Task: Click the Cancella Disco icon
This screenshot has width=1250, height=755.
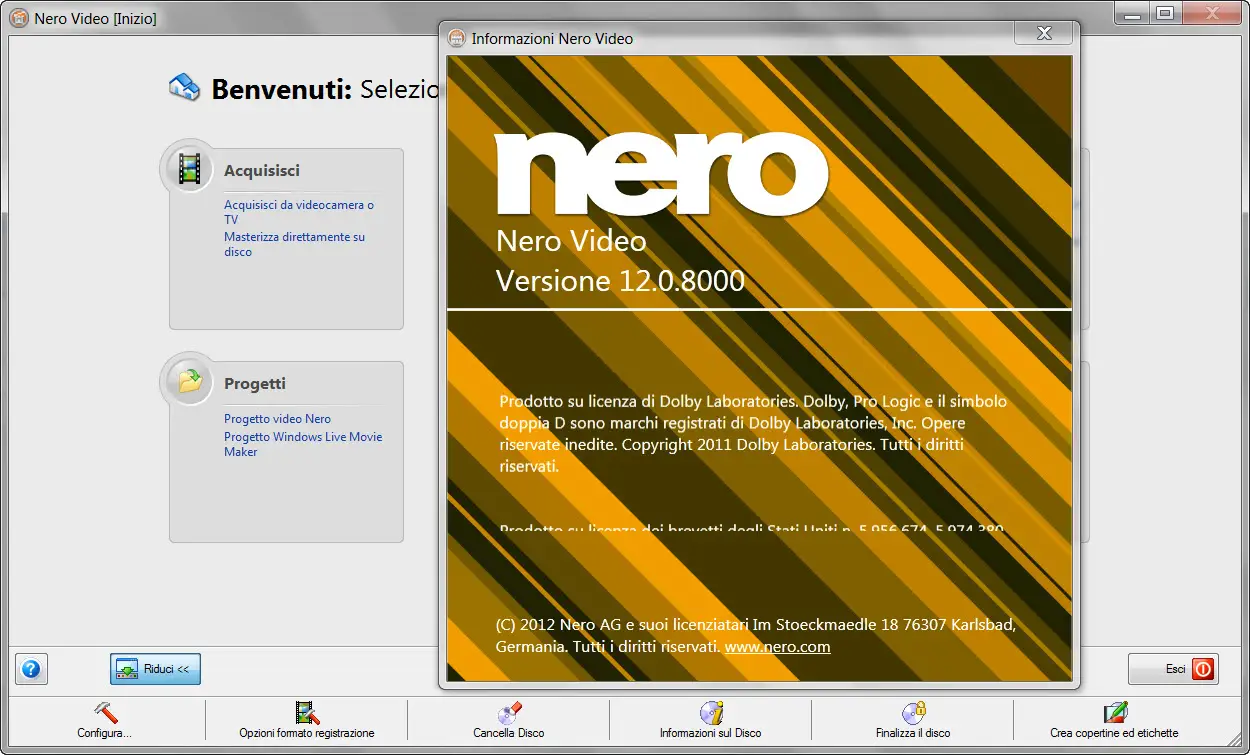Action: coord(509,713)
